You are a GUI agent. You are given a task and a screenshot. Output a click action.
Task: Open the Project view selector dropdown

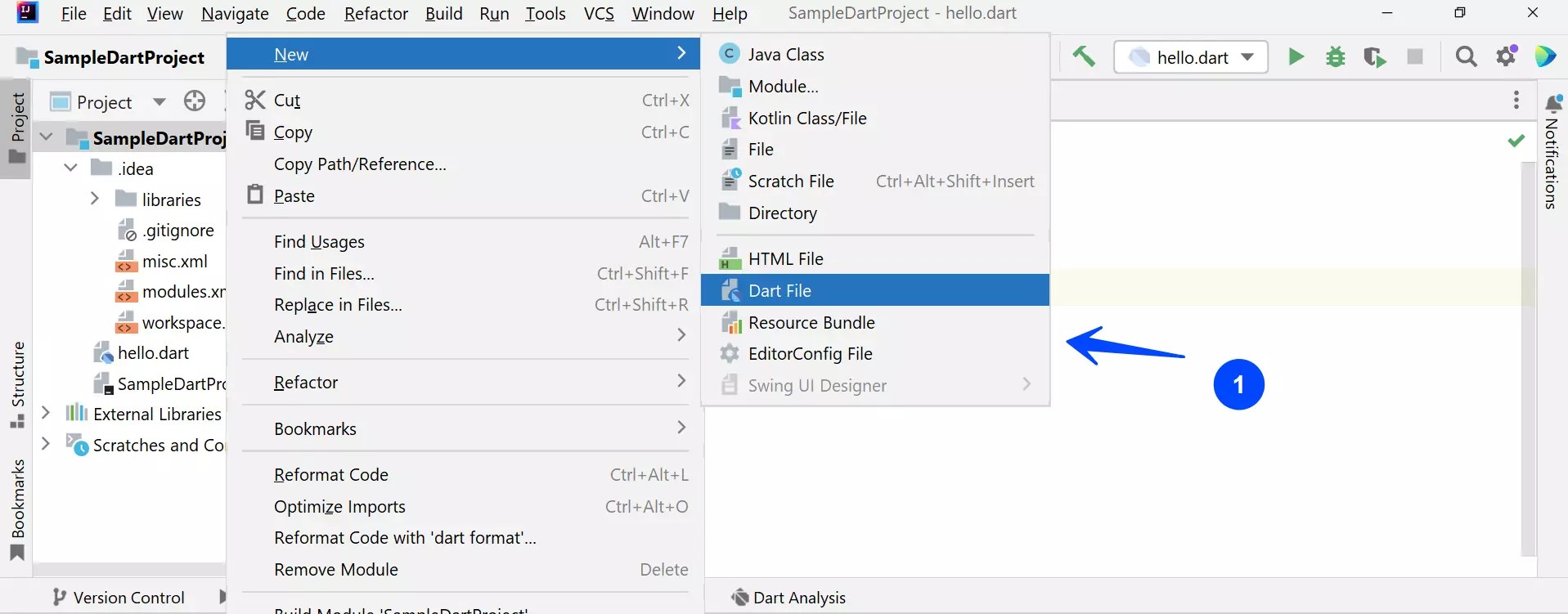pos(108,102)
